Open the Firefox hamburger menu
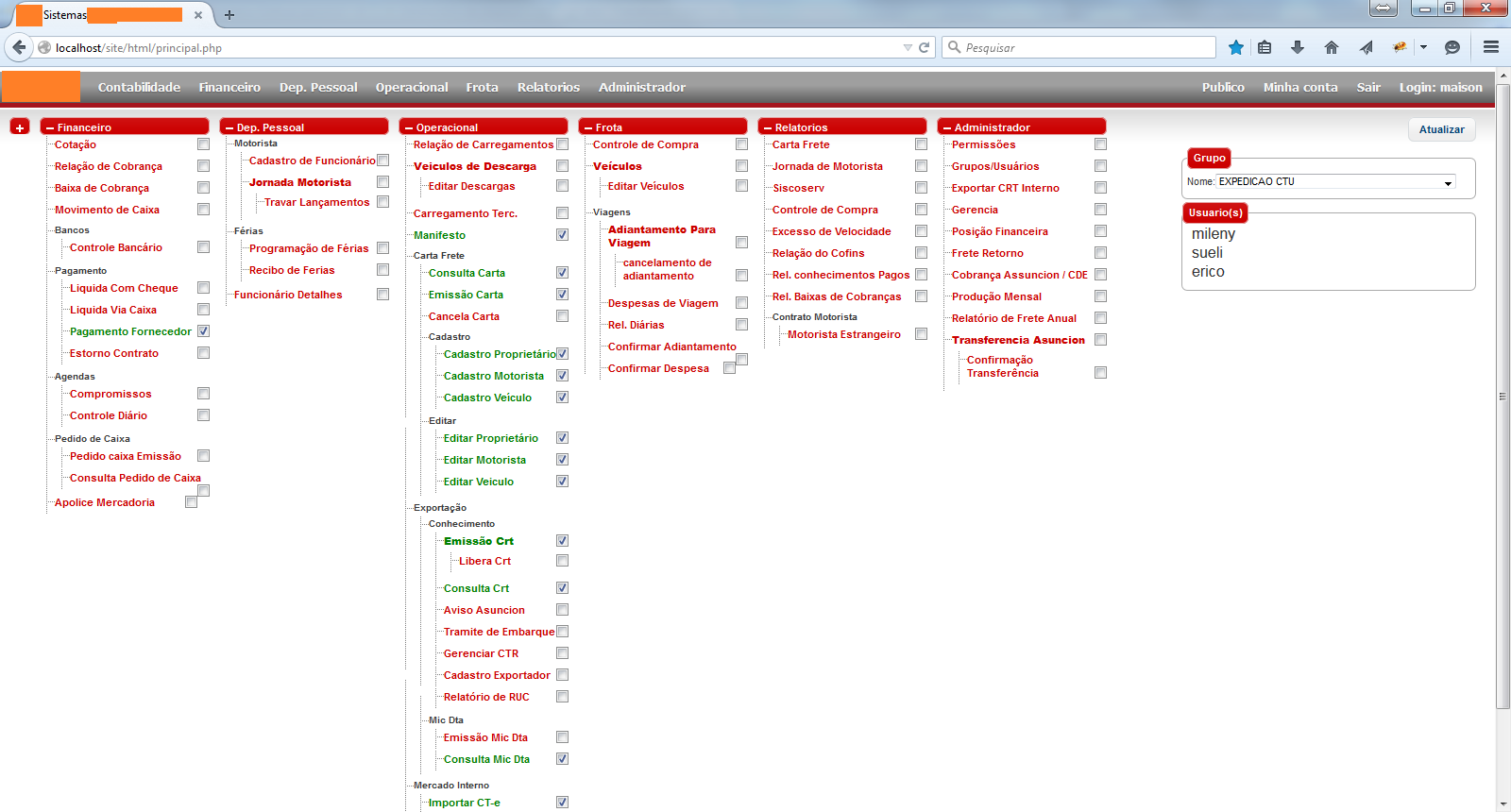 tap(1491, 47)
